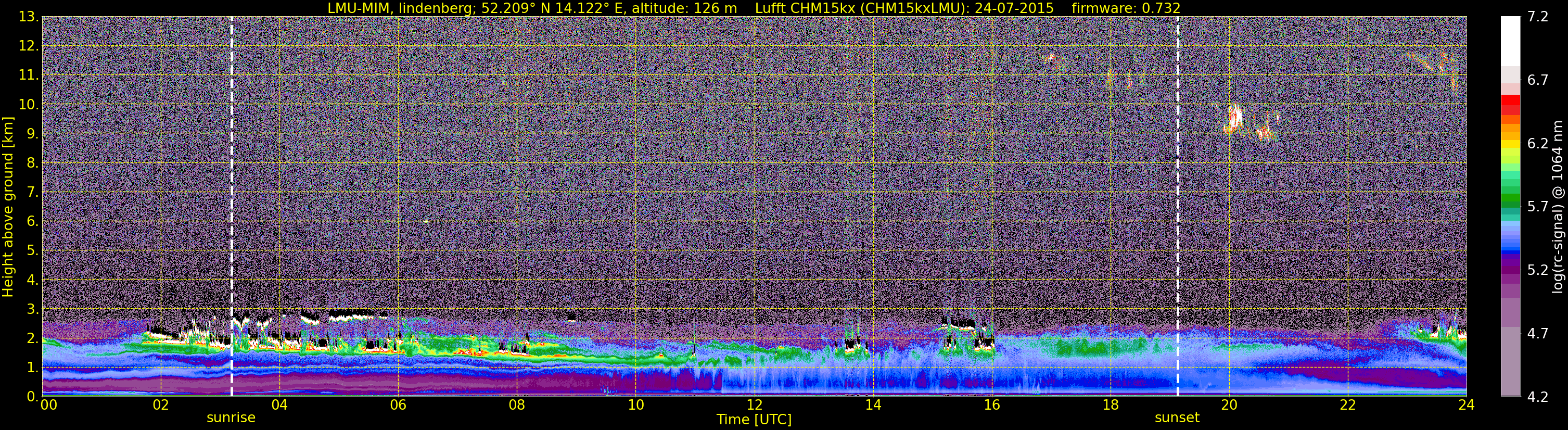
Task: Click the x-axis tick label '04'
Action: coord(279,406)
